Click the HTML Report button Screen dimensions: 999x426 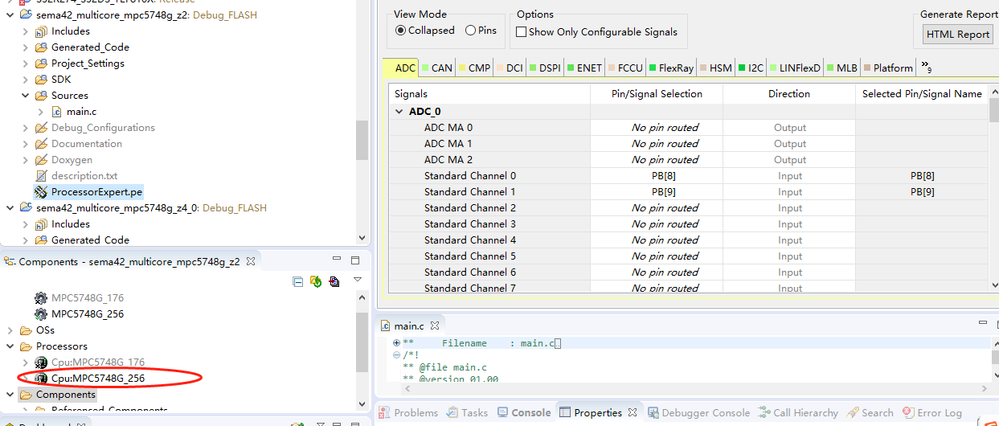click(958, 34)
